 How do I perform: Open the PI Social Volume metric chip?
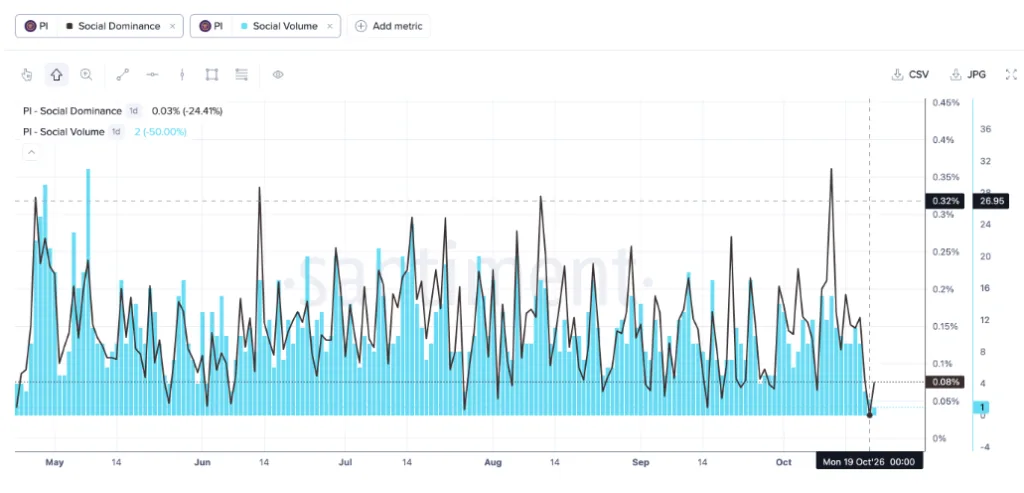click(x=265, y=26)
